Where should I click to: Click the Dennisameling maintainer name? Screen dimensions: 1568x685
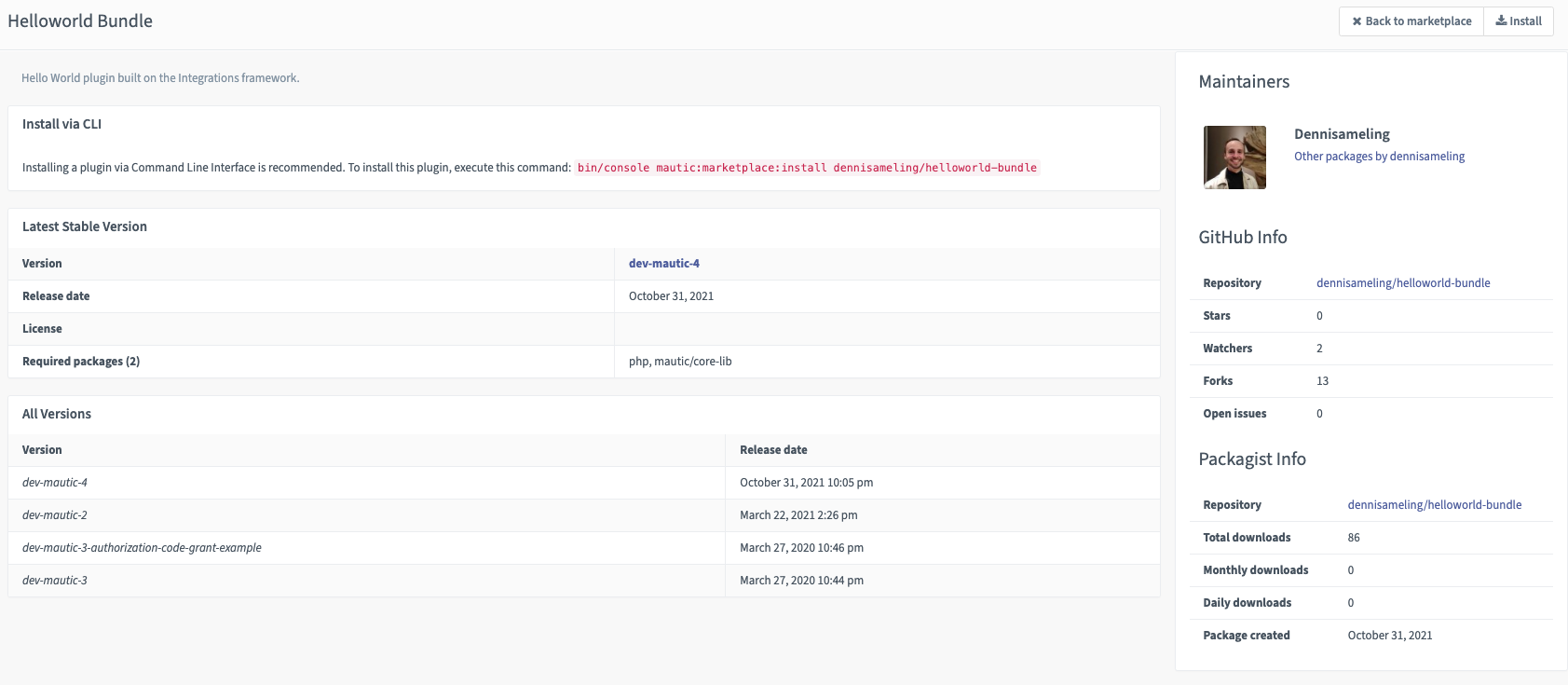click(x=1342, y=134)
